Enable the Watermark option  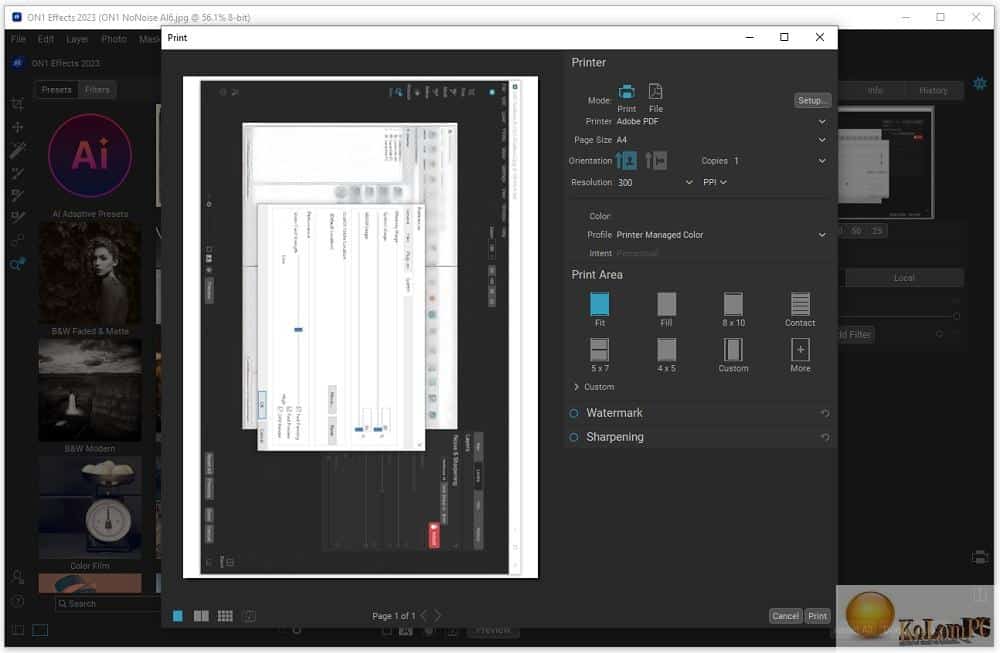[x=573, y=413]
